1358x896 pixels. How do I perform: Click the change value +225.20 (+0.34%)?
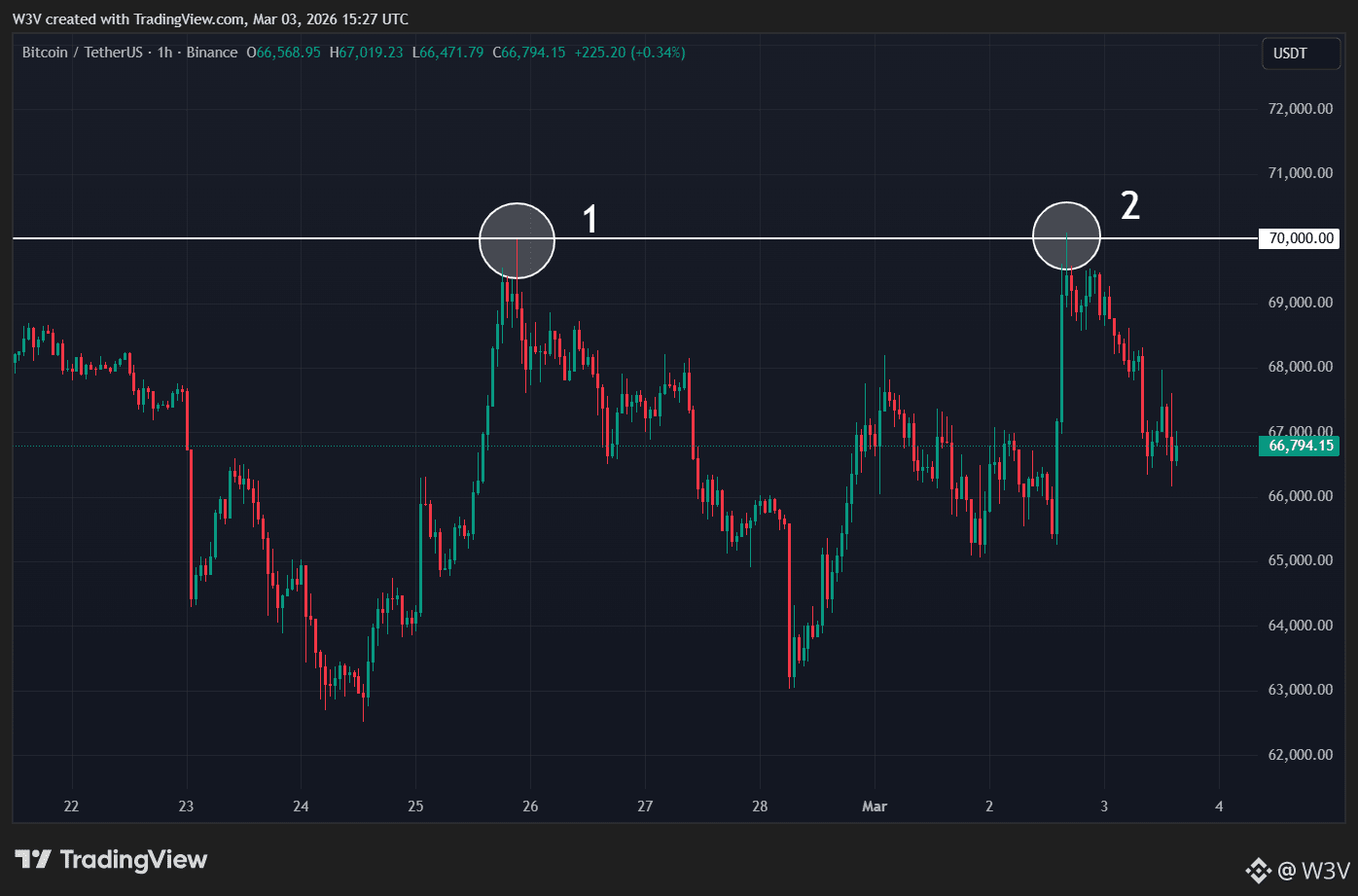[x=630, y=53]
